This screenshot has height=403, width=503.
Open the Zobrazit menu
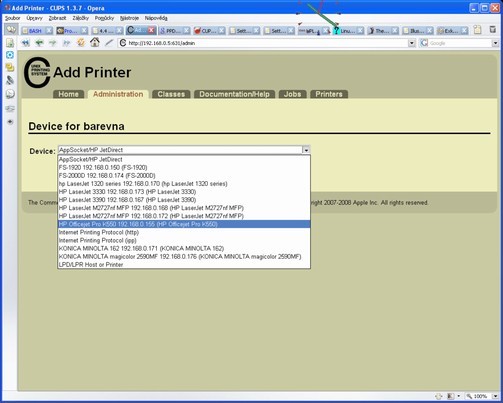point(57,18)
